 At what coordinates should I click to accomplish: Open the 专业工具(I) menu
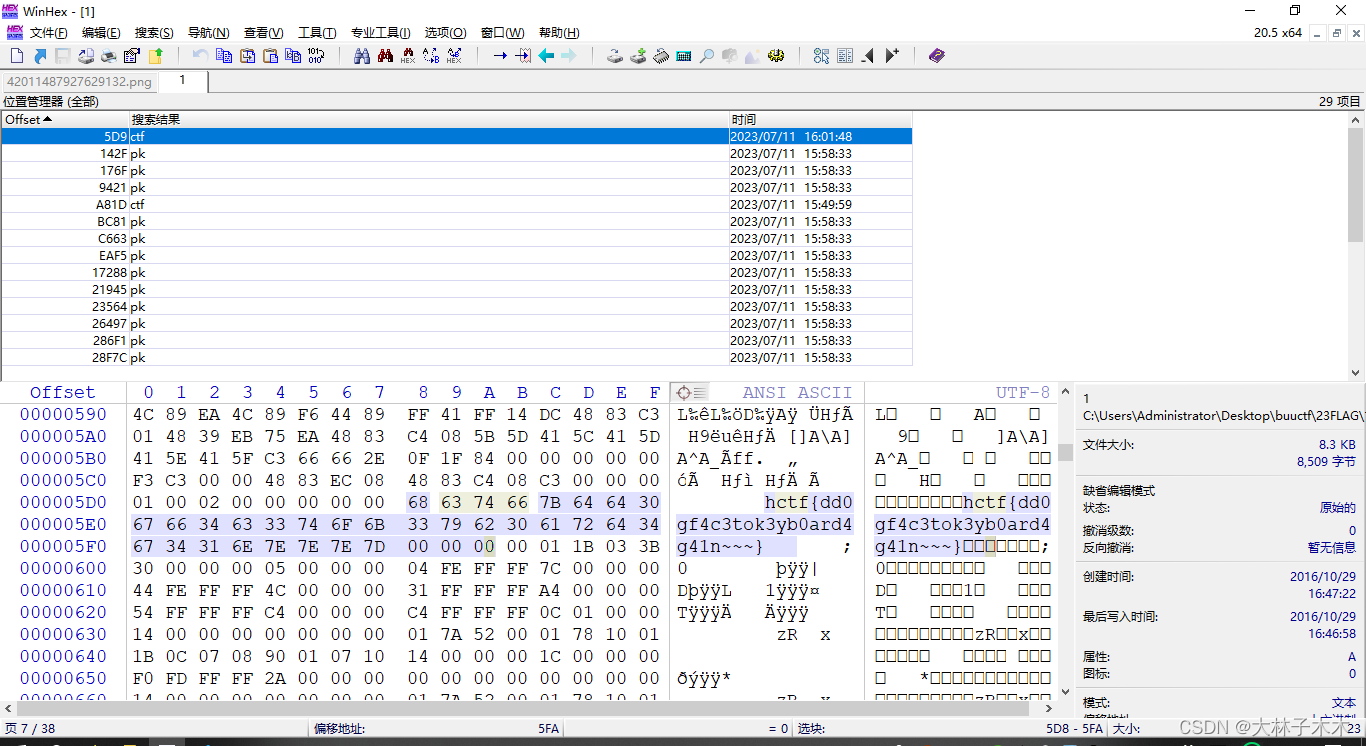coord(381,33)
